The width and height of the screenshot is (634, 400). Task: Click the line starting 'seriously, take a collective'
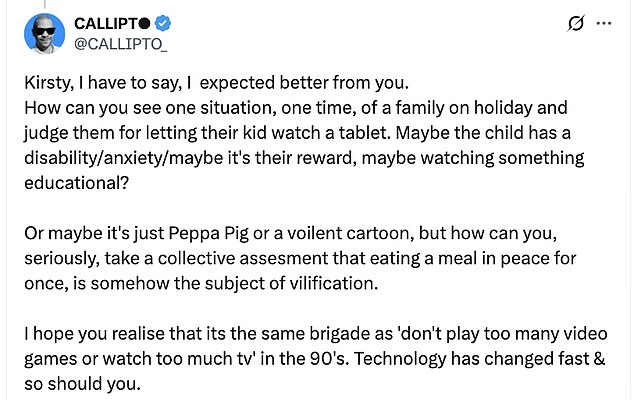click(x=300, y=258)
